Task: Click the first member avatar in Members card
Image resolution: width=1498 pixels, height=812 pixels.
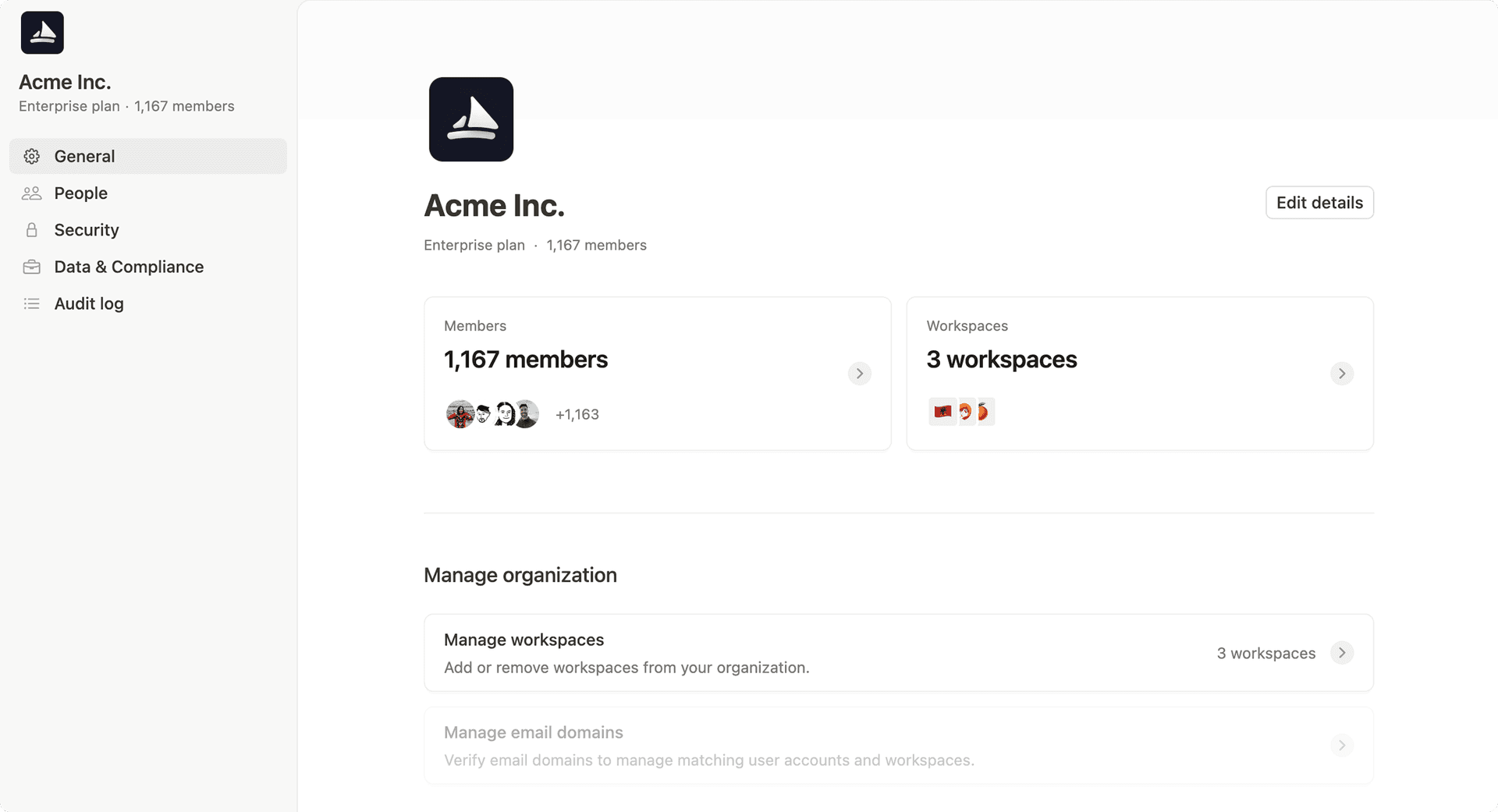Action: pyautogui.click(x=460, y=414)
